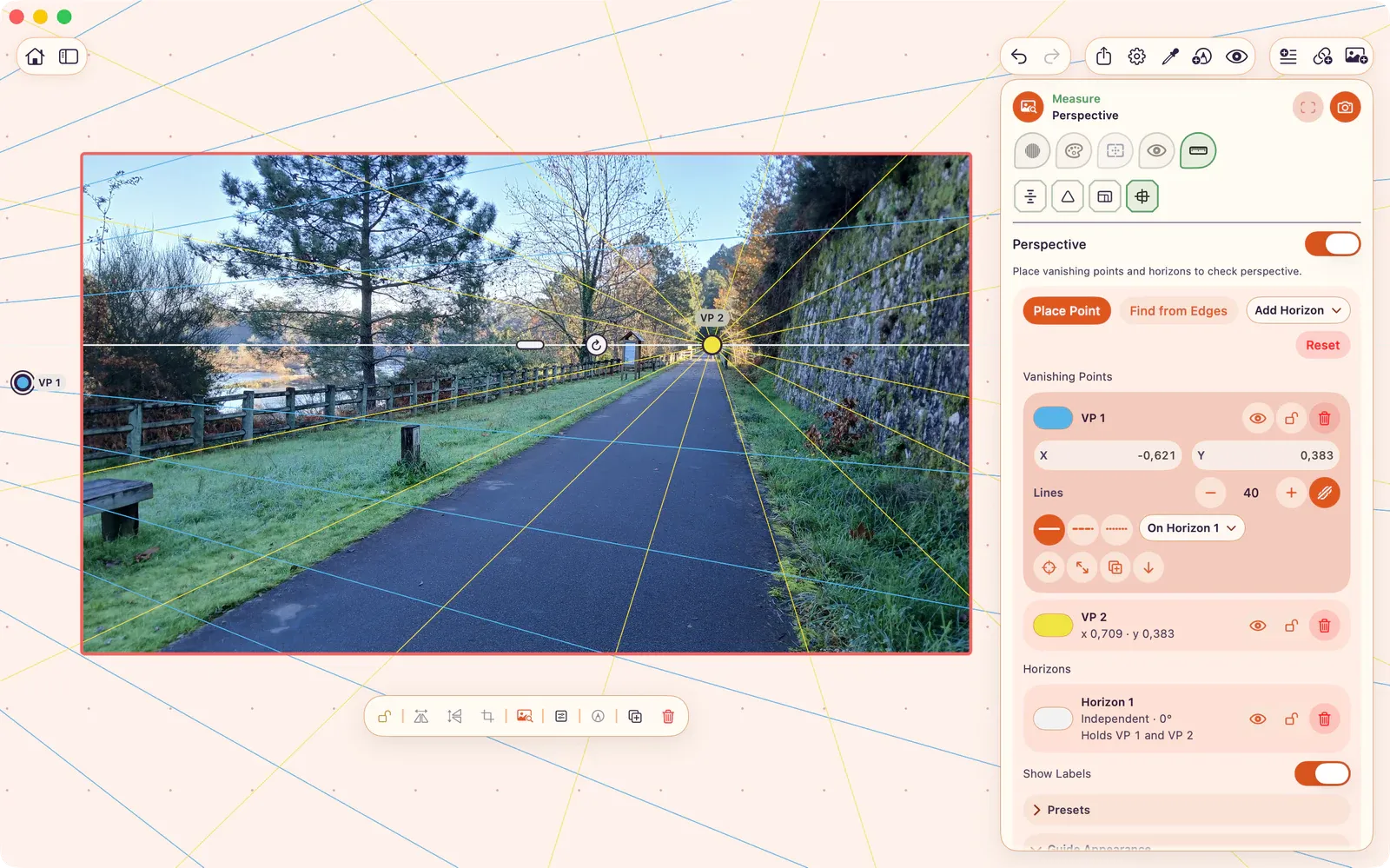Screen dimensions: 1390x868
Task: Click the horizon rotate handle on canvas
Action: coord(596,345)
